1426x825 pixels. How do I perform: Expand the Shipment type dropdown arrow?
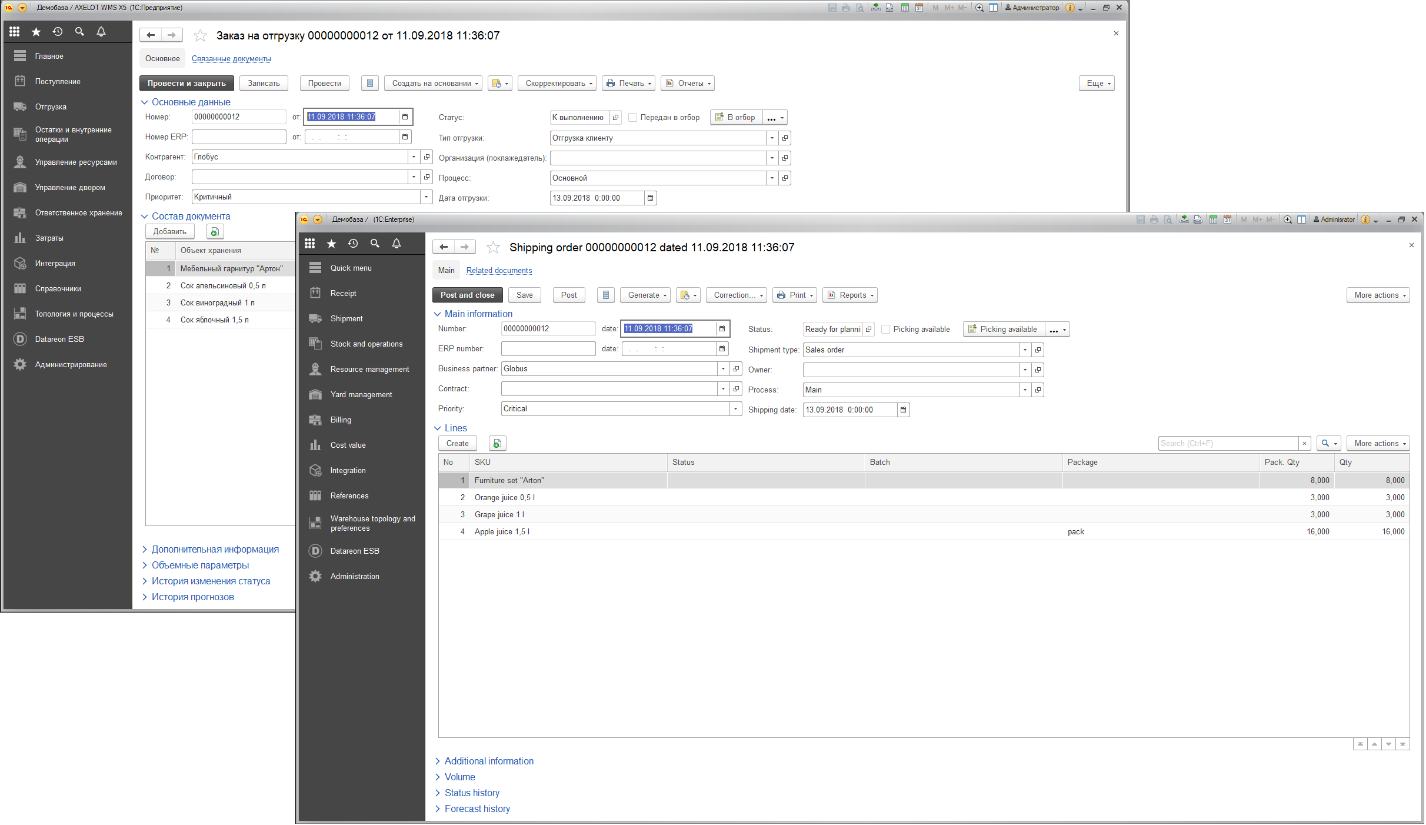click(1024, 350)
